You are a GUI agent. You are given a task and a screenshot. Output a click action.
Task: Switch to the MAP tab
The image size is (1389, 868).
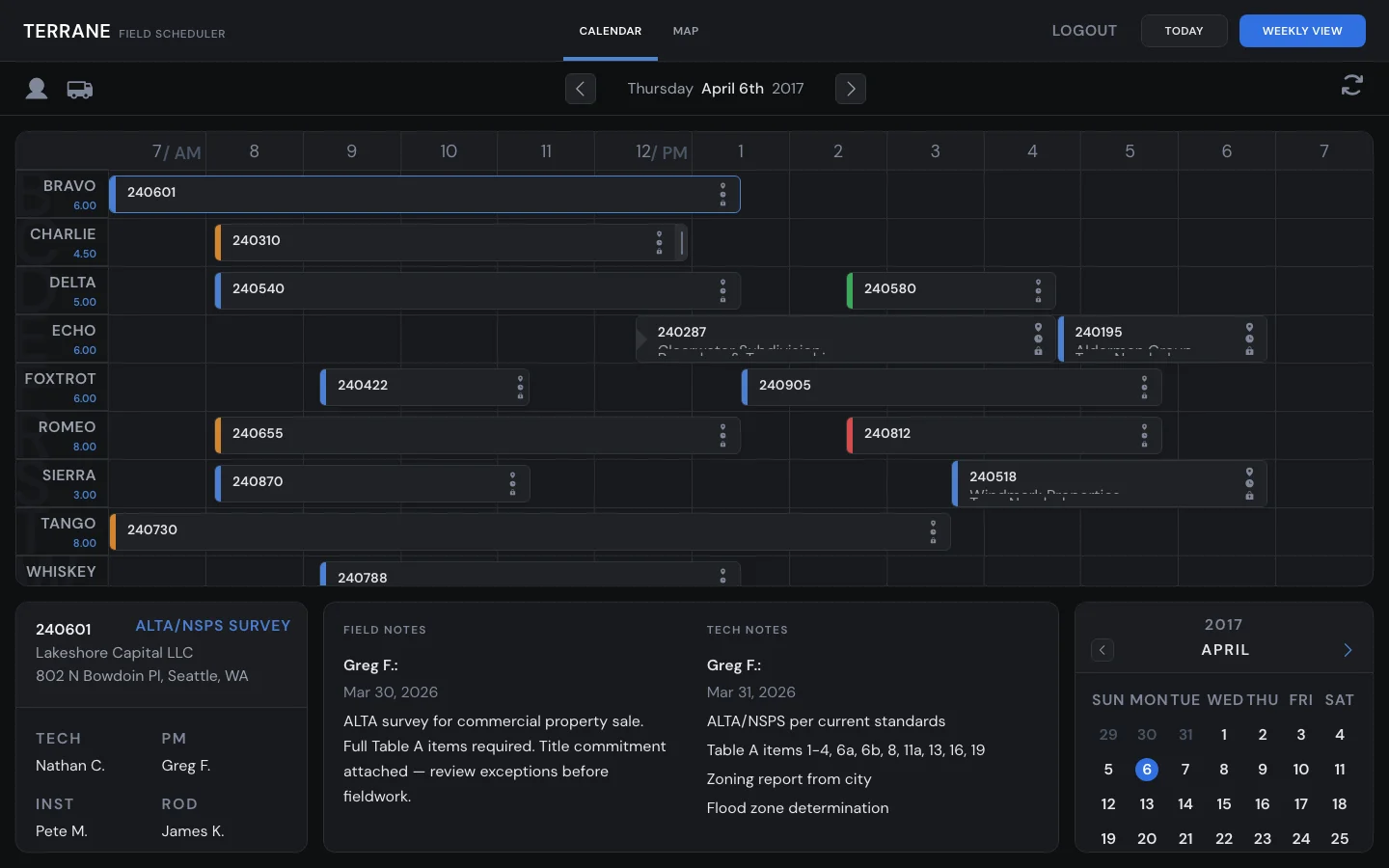[x=686, y=31]
